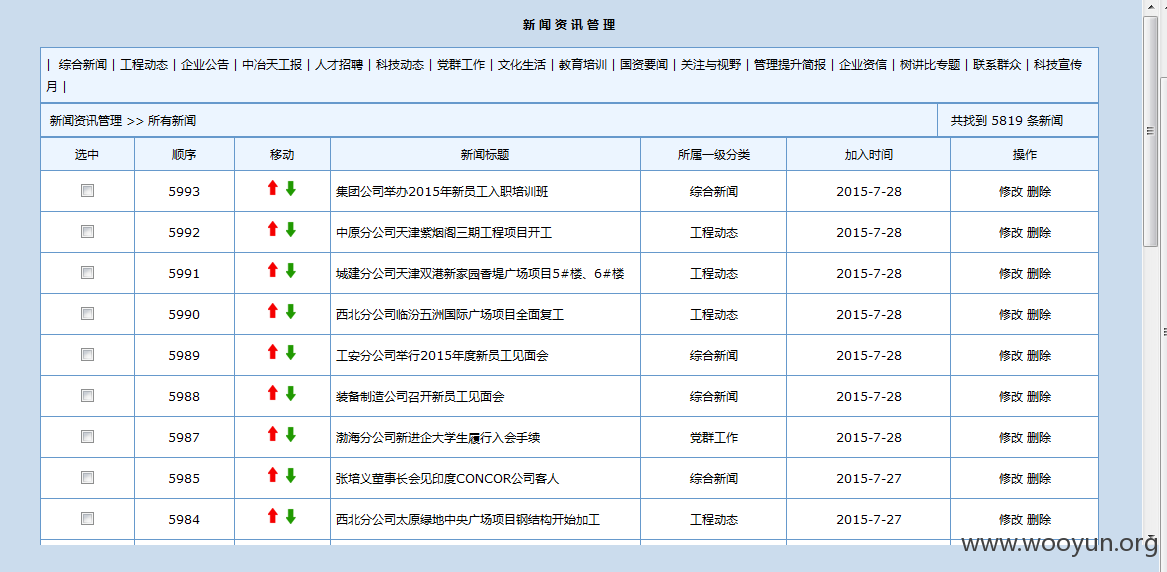This screenshot has height=572, width=1167.
Task: Move row 5984 down
Action: [x=291, y=516]
